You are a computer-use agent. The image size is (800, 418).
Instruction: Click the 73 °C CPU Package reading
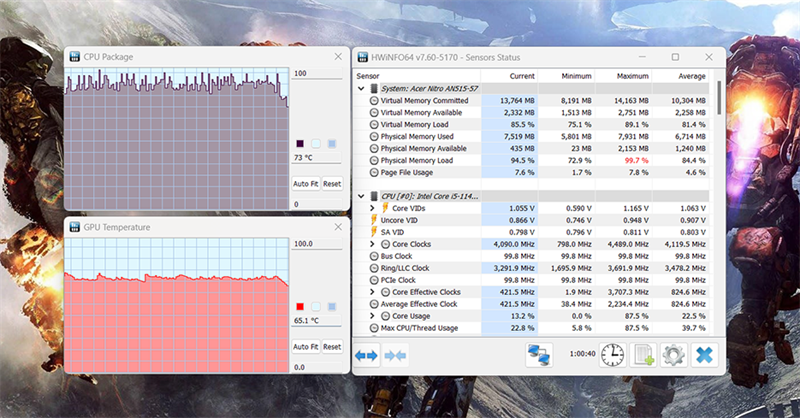coord(316,158)
